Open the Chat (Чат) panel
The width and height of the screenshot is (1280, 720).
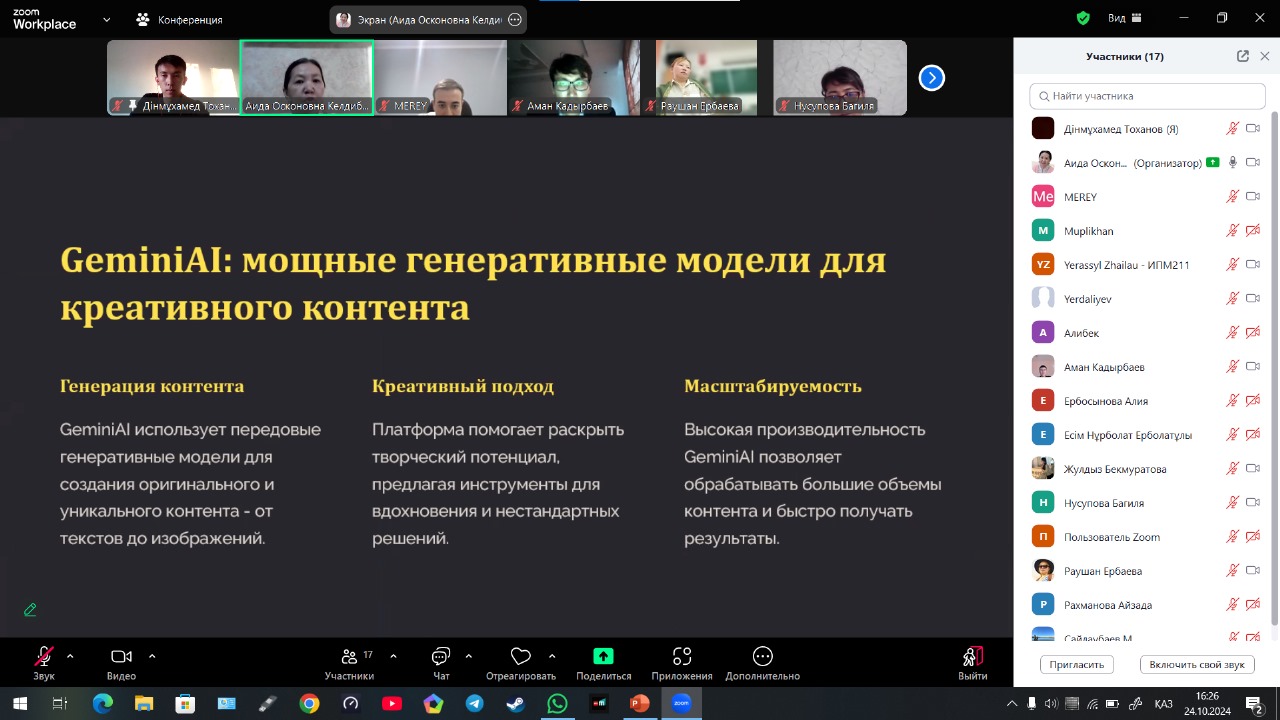pyautogui.click(x=441, y=657)
